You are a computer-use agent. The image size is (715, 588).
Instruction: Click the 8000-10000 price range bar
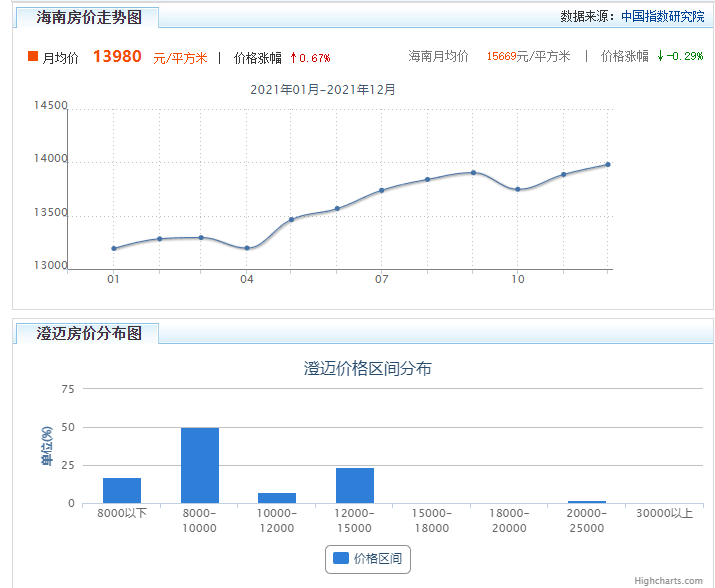[x=200, y=465]
